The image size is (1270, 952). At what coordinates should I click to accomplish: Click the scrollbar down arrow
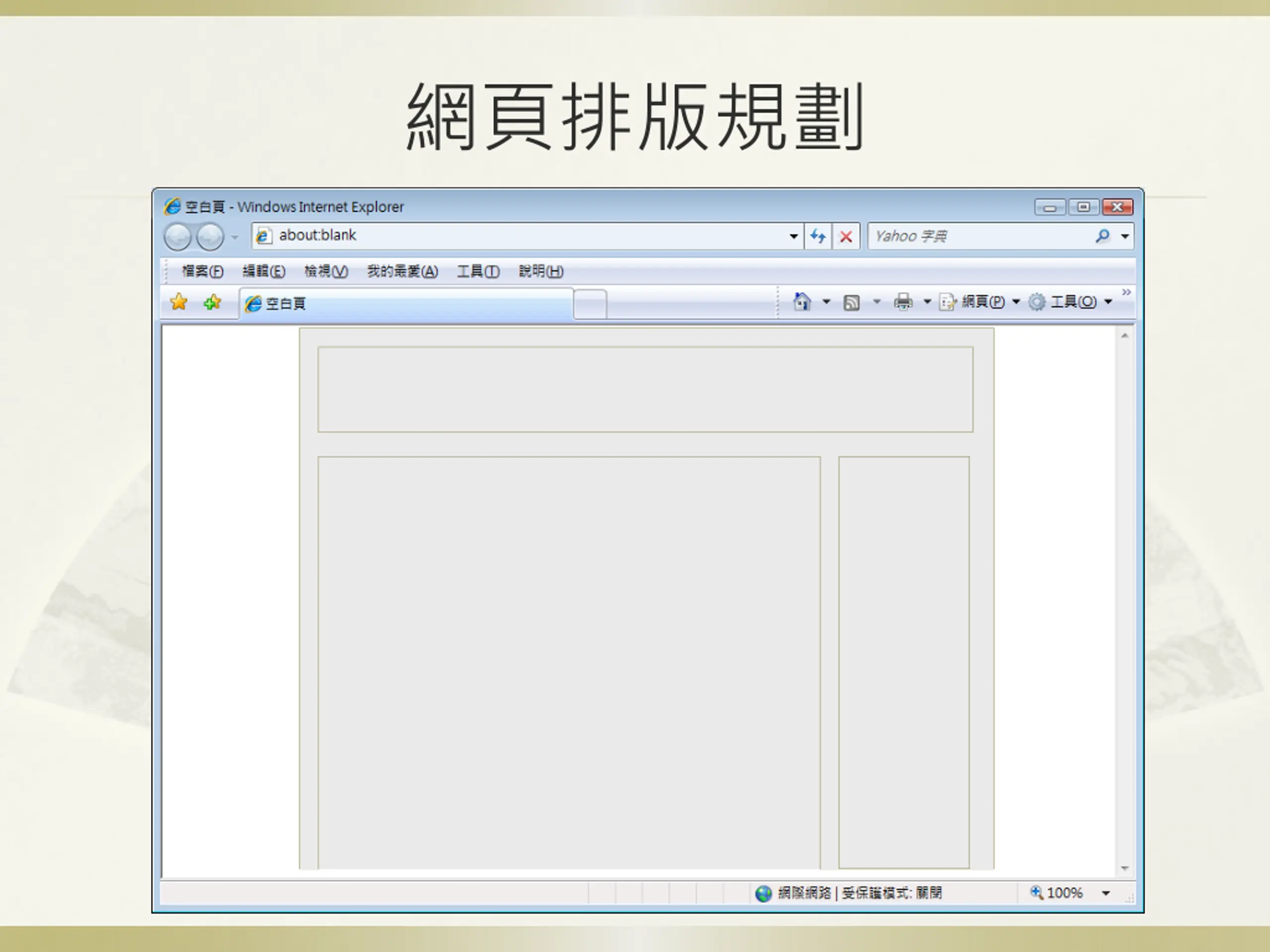[x=1125, y=869]
